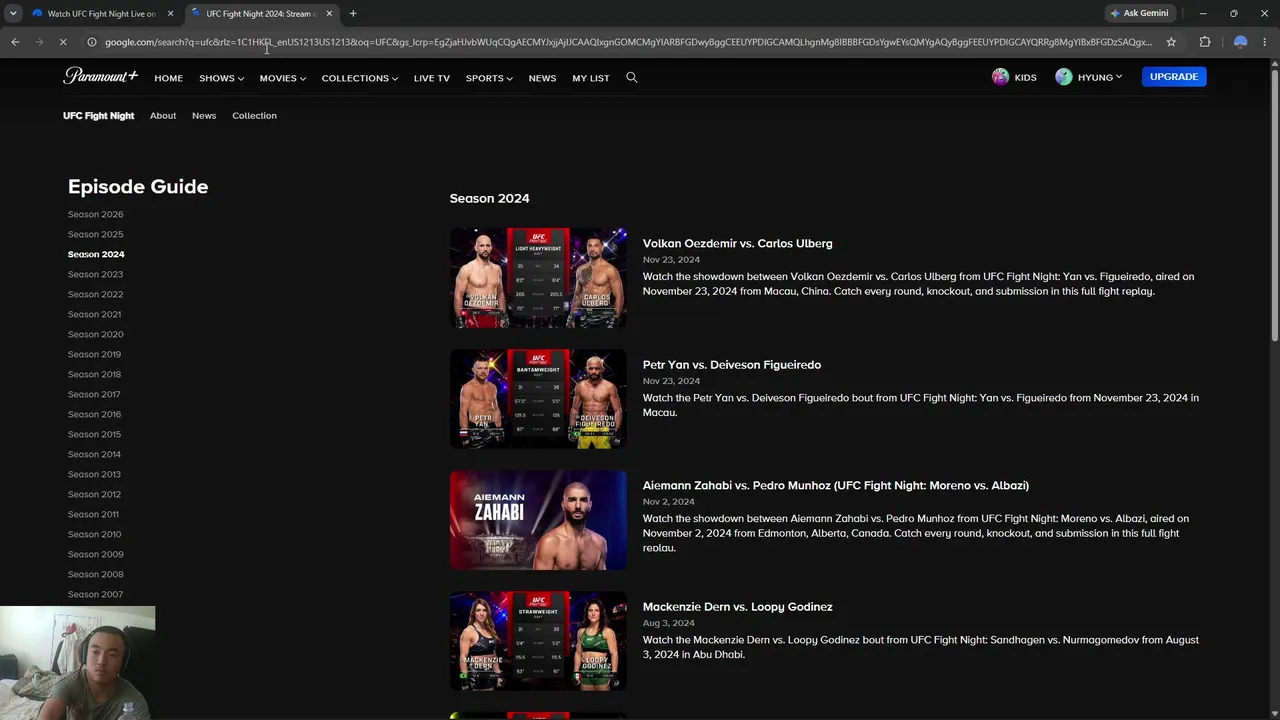Screen dimensions: 1280x720
Task: Select Season 2026 in the Episode Guide
Action: coord(96,214)
